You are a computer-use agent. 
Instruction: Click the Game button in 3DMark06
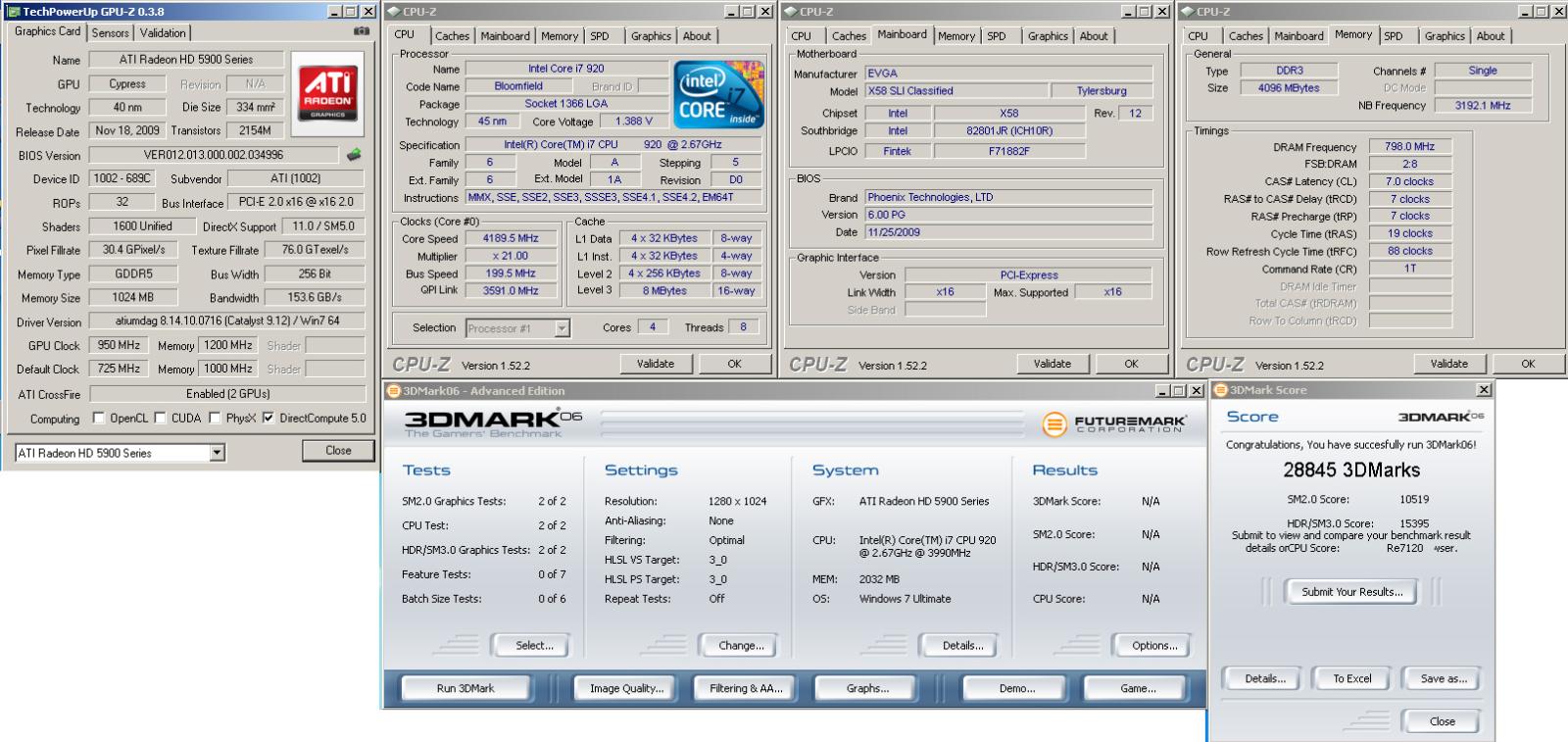[x=1138, y=688]
